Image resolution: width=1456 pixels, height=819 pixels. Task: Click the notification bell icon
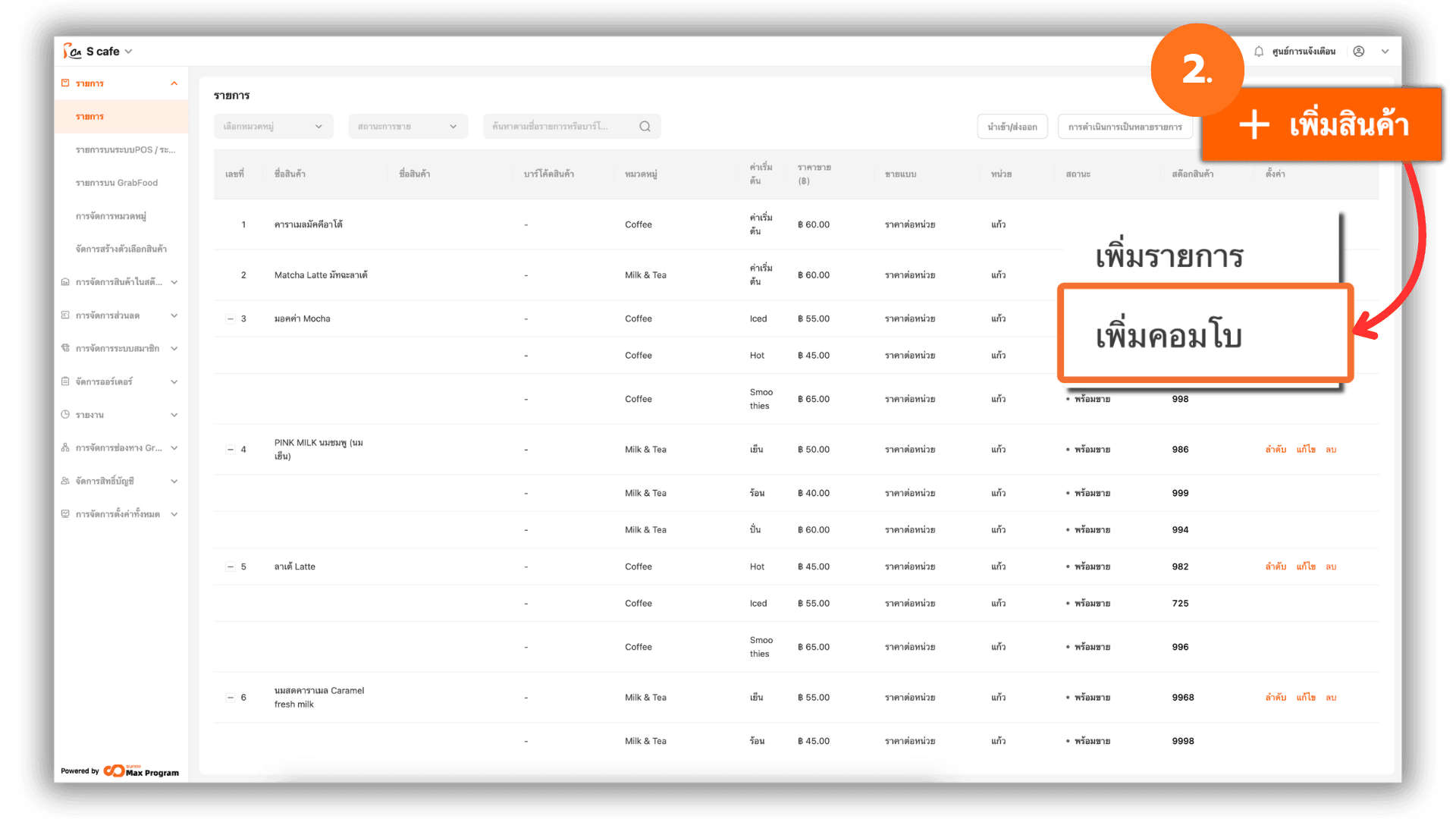(1259, 52)
